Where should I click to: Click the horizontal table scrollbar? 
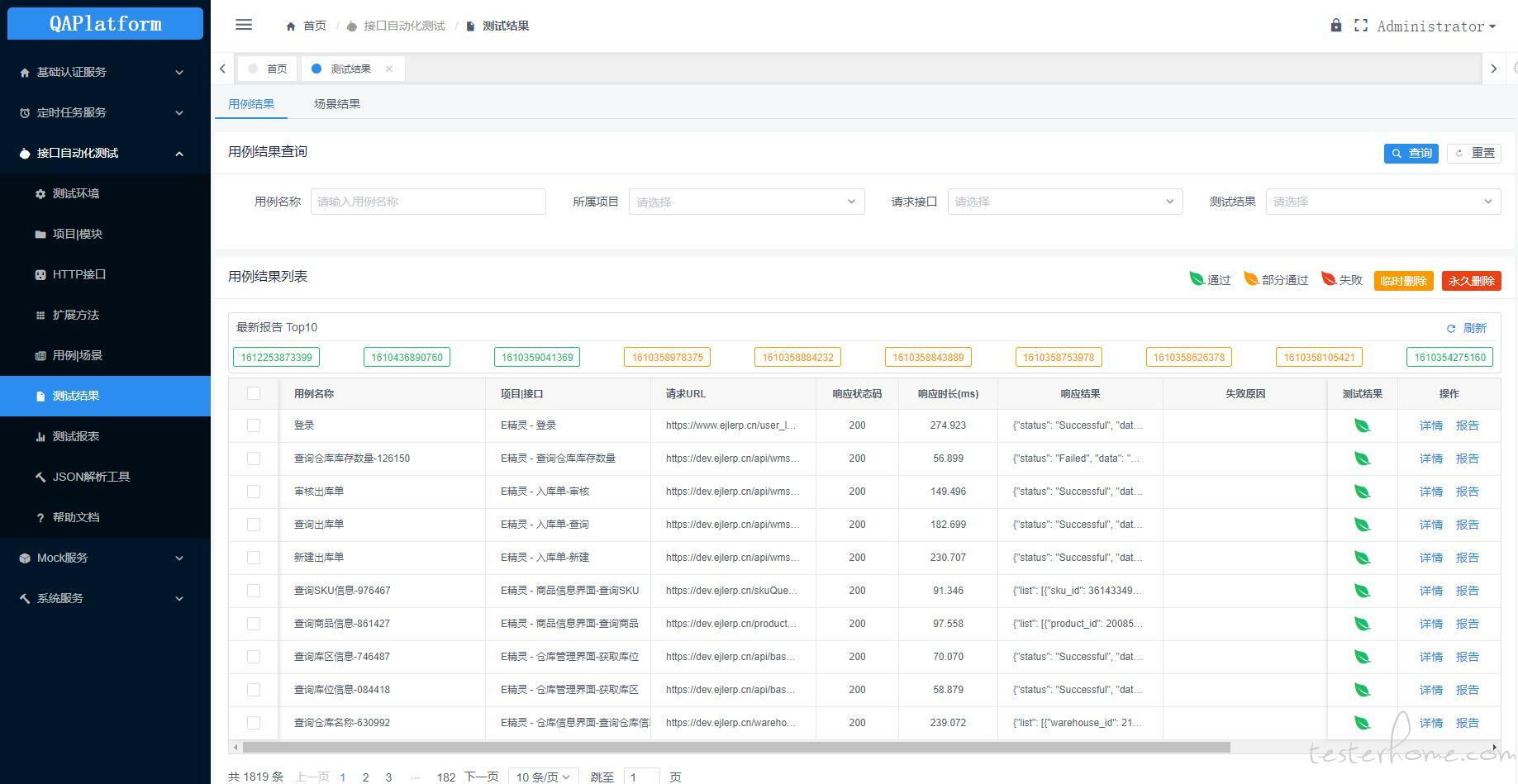[x=735, y=747]
